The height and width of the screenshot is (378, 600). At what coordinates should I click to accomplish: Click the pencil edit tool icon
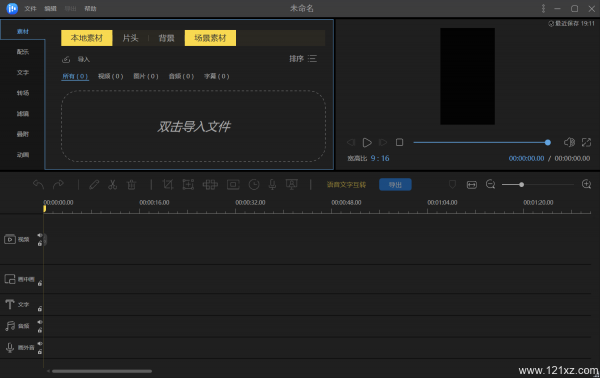94,184
